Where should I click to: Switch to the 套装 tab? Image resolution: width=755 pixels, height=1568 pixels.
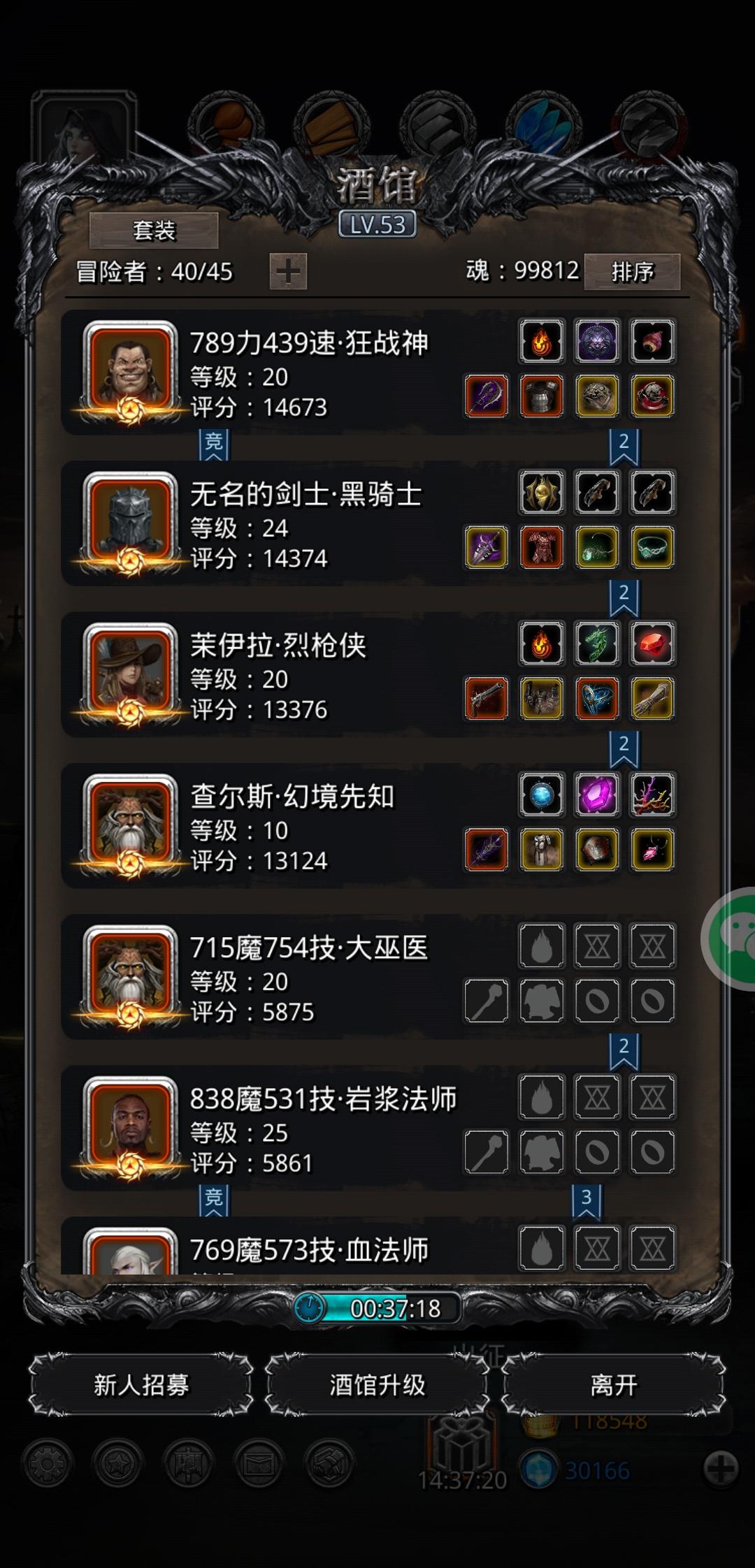(154, 230)
